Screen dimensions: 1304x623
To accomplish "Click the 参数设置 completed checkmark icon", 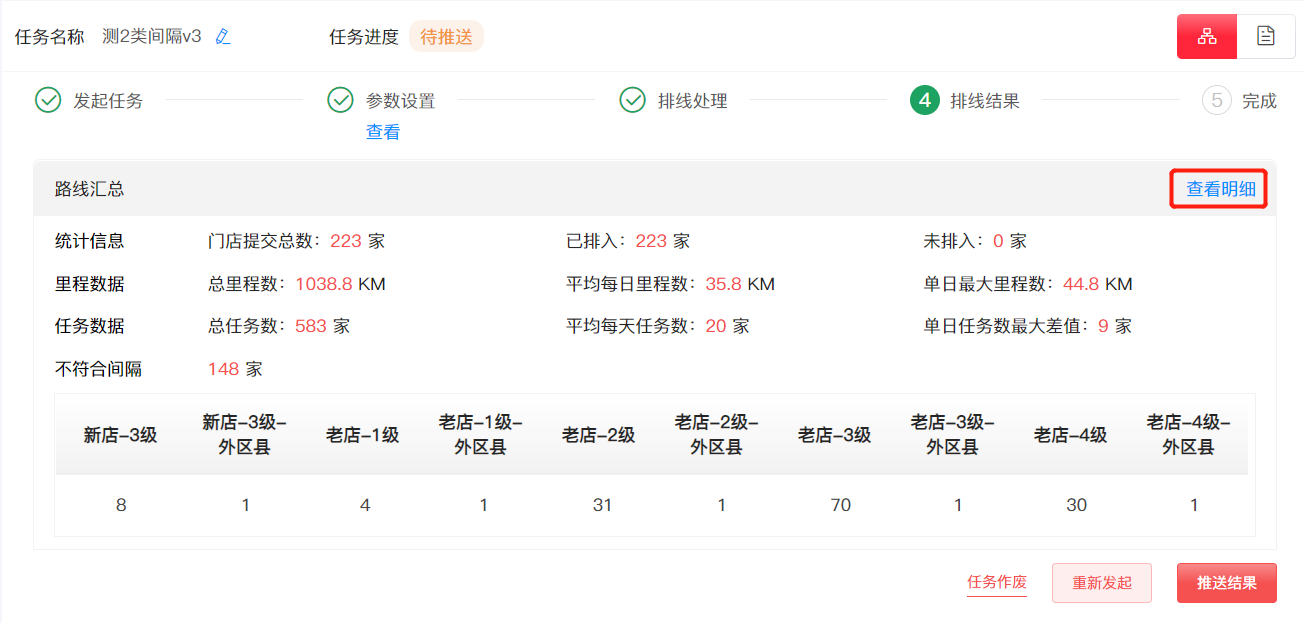I will (340, 100).
